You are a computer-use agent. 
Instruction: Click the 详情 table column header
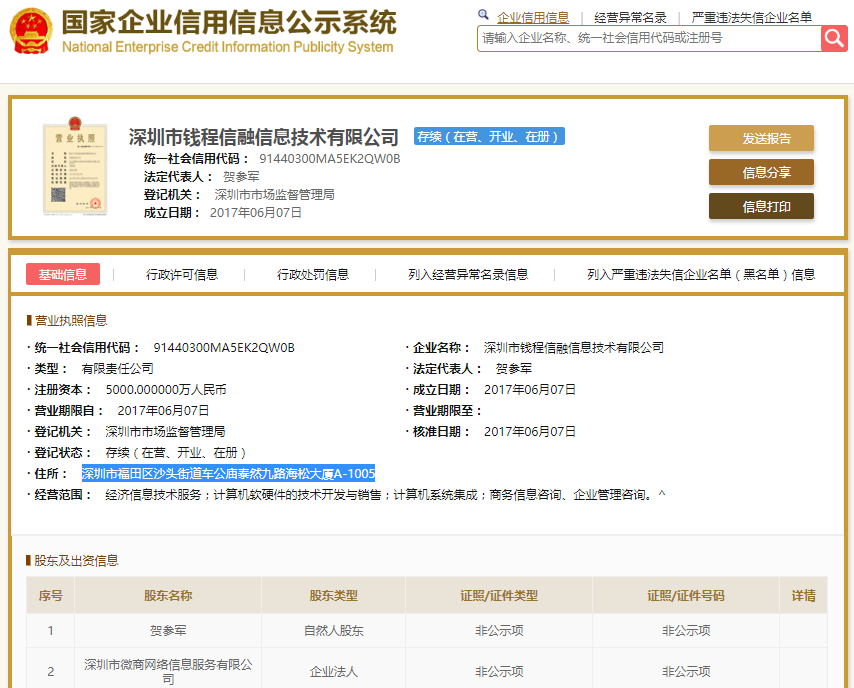803,593
